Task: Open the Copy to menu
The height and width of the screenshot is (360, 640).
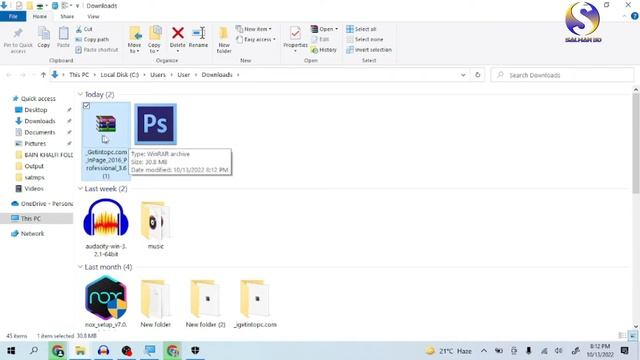Action: point(154,40)
